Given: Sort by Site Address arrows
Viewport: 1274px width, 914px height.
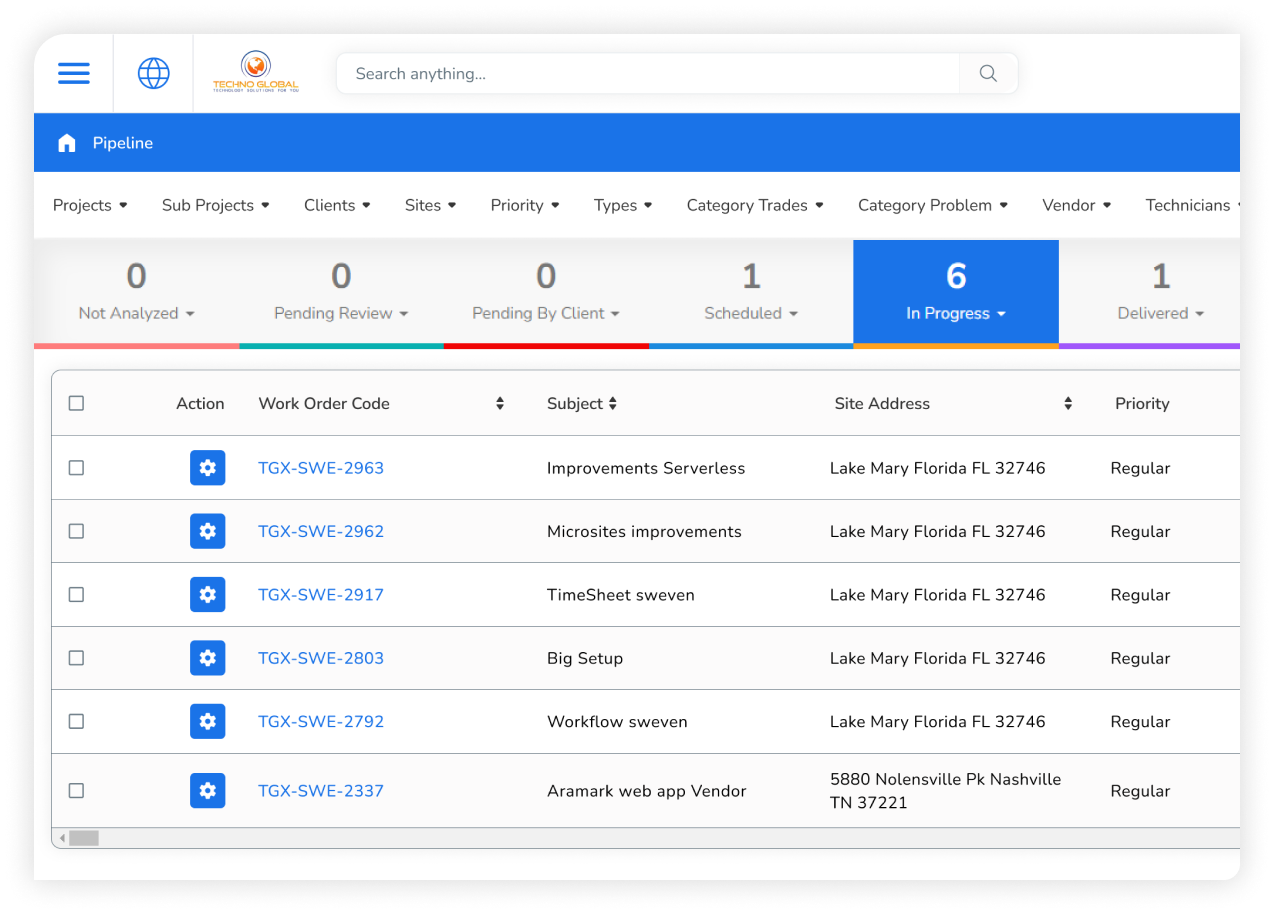Looking at the screenshot, I should 1068,403.
